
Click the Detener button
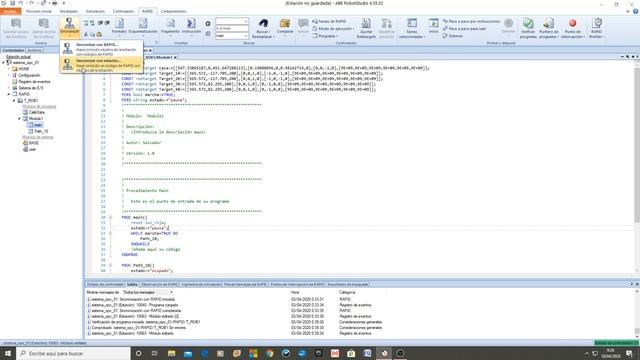[453, 36]
